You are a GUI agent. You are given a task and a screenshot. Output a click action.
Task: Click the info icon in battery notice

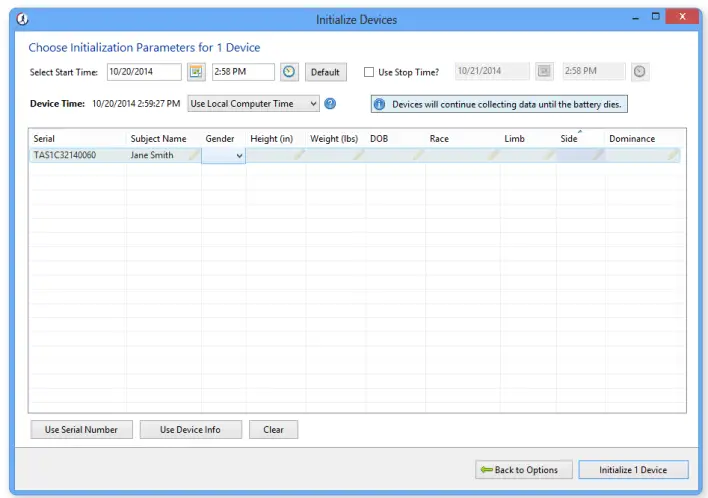[x=379, y=104]
